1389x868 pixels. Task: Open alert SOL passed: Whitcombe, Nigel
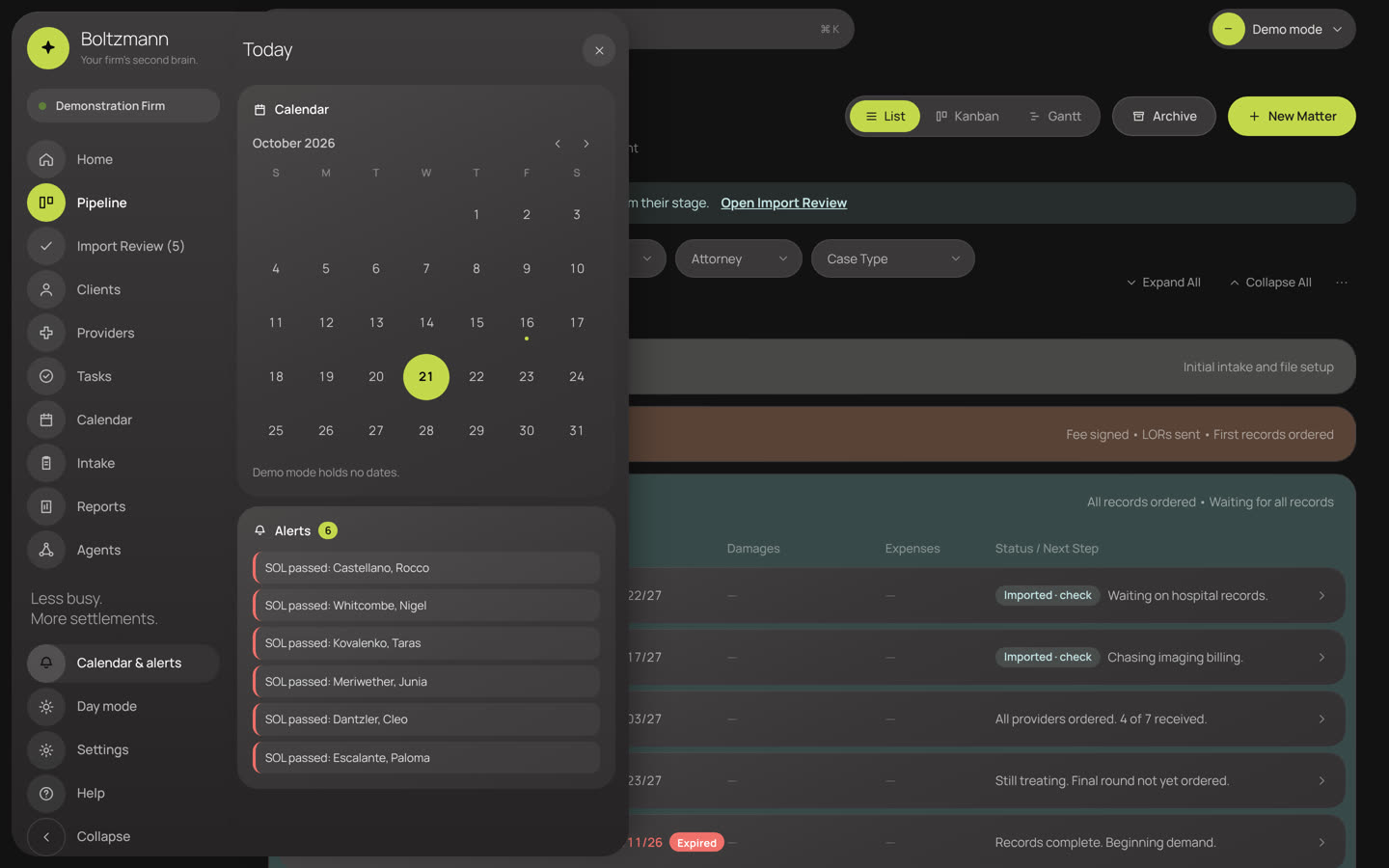coord(426,606)
